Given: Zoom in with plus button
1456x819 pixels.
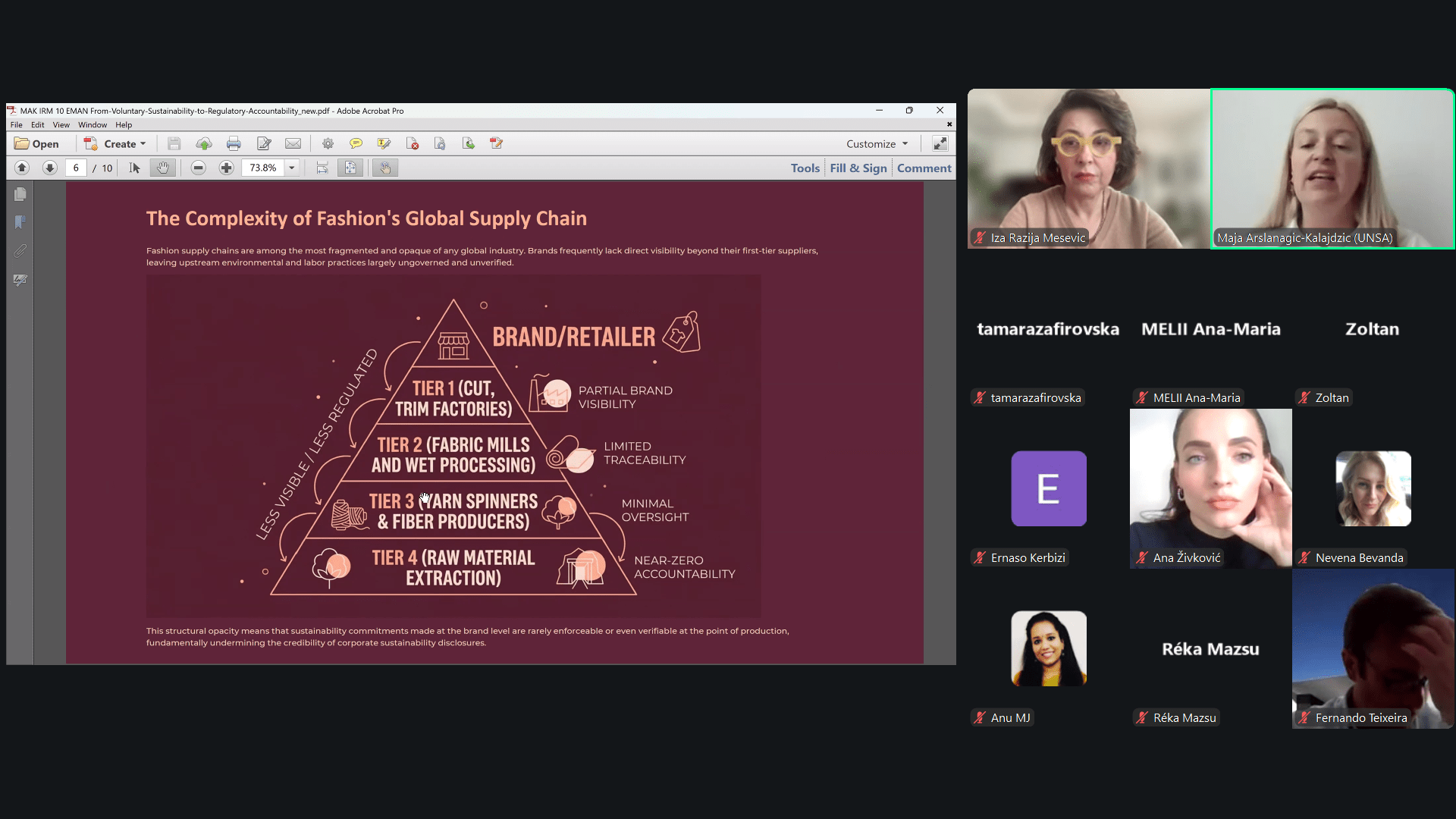Looking at the screenshot, I should pyautogui.click(x=226, y=168).
